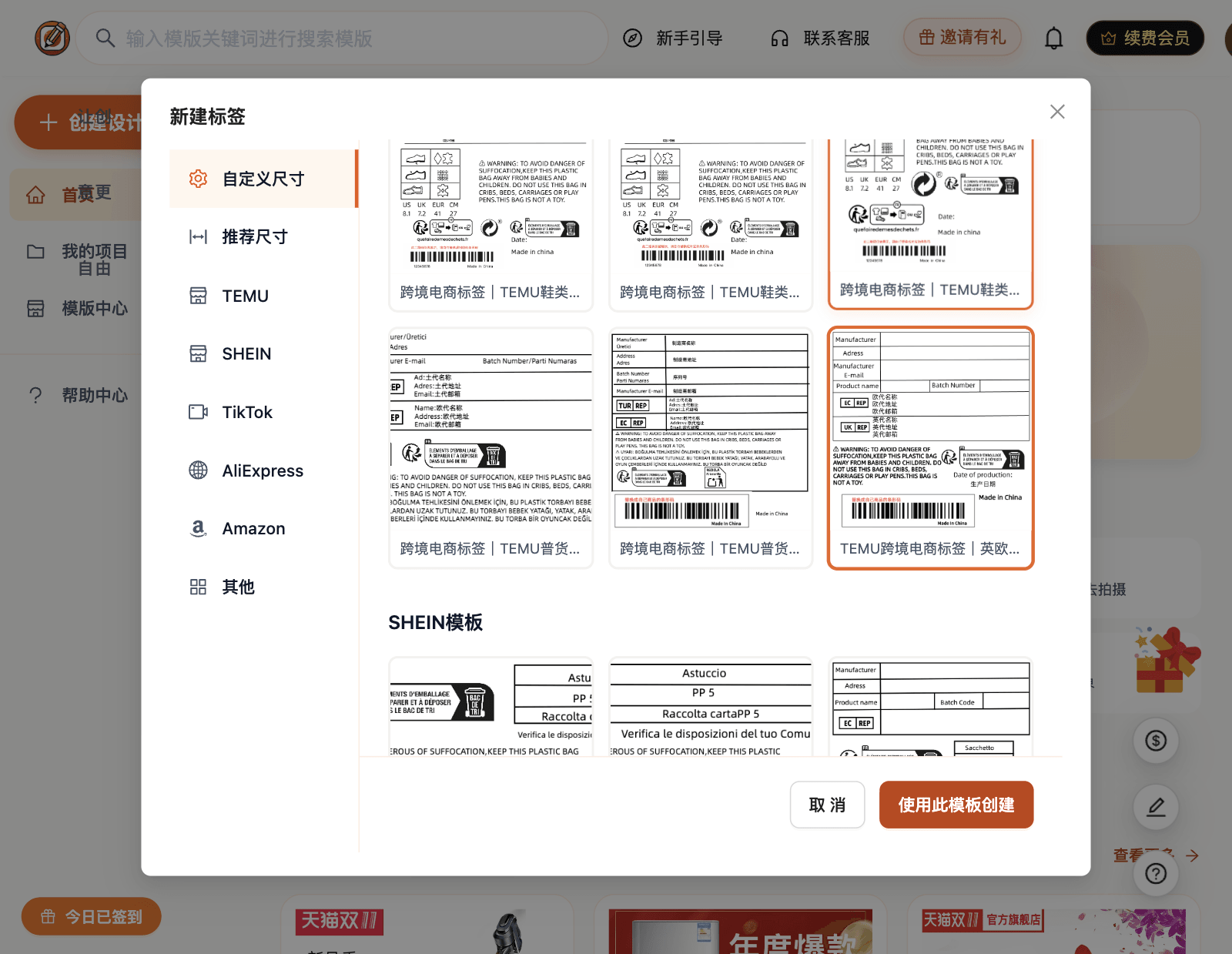Viewport: 1232px width, 954px height.
Task: Click the video icon beside TikTok
Action: pos(198,412)
